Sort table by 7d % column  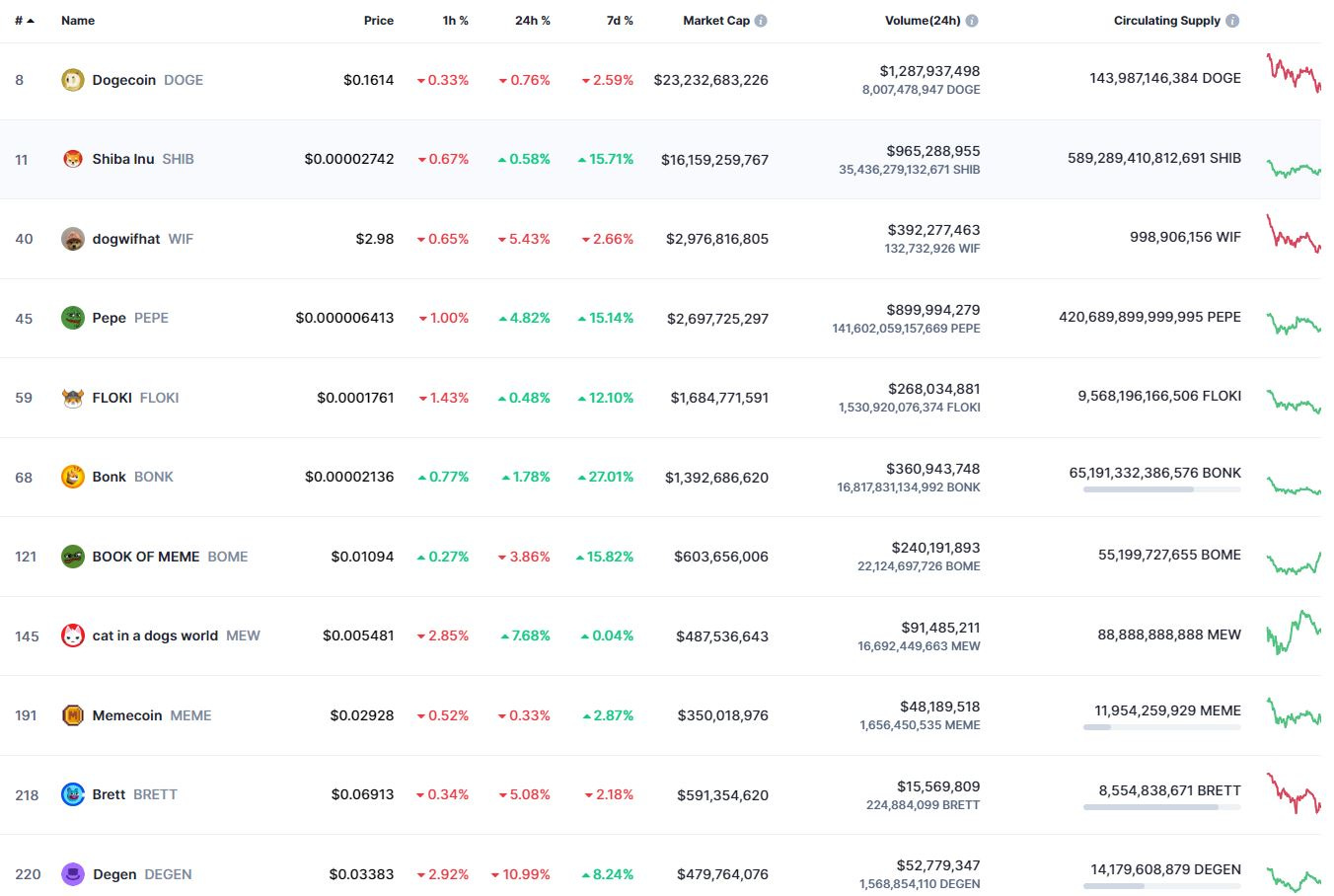point(620,21)
